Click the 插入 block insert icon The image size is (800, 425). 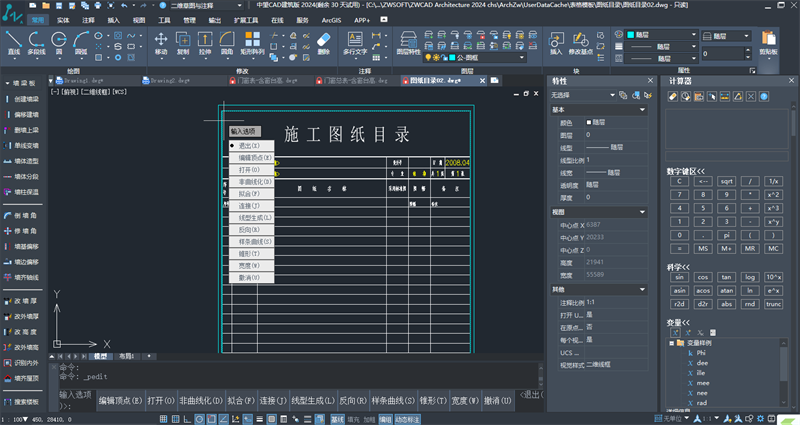556,43
